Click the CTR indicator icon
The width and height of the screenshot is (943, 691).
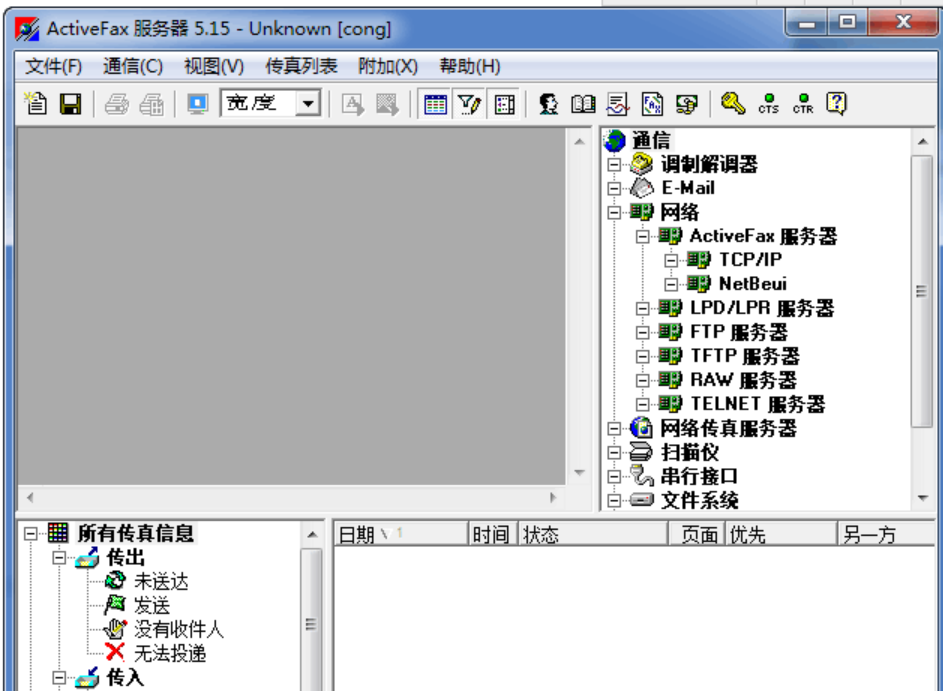[x=802, y=104]
